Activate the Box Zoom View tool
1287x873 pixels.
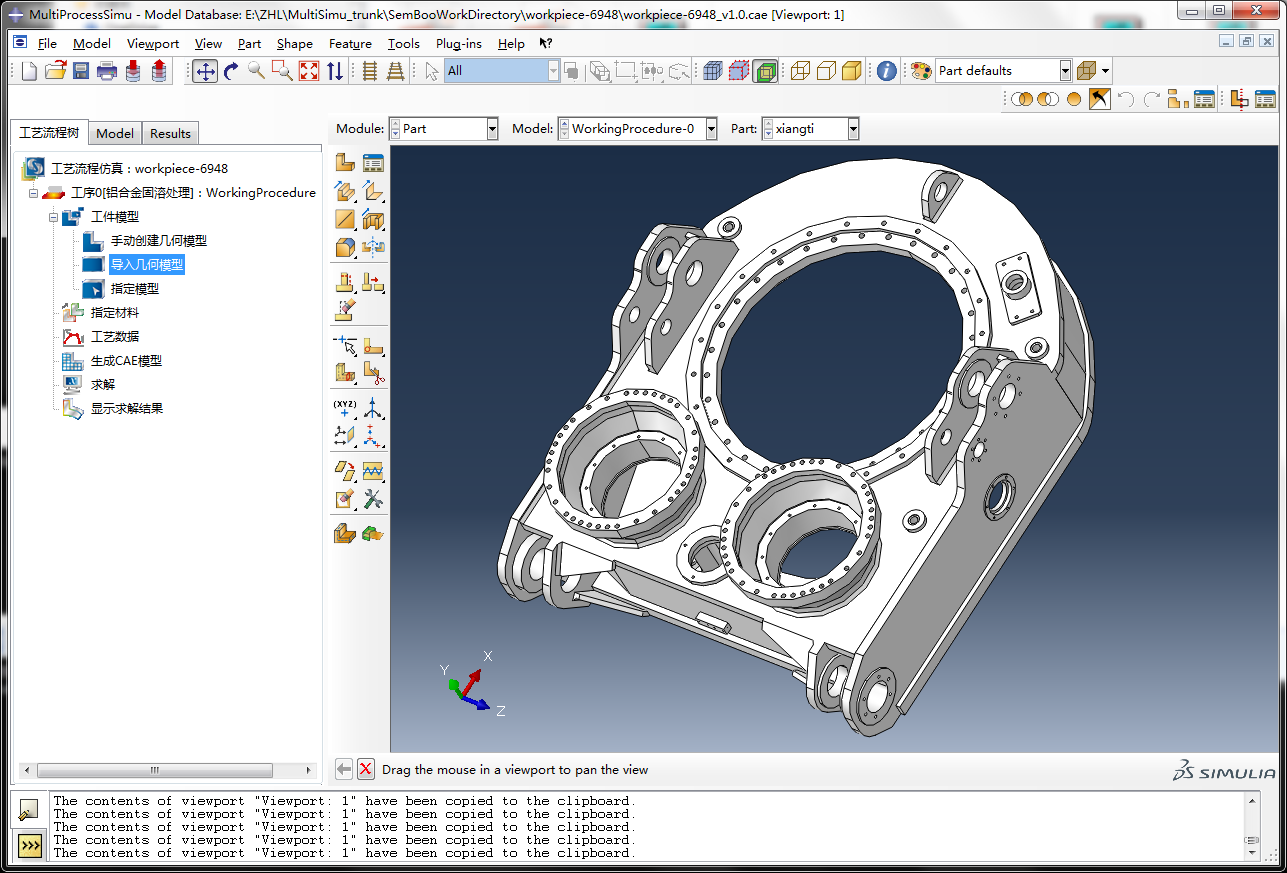[283, 71]
